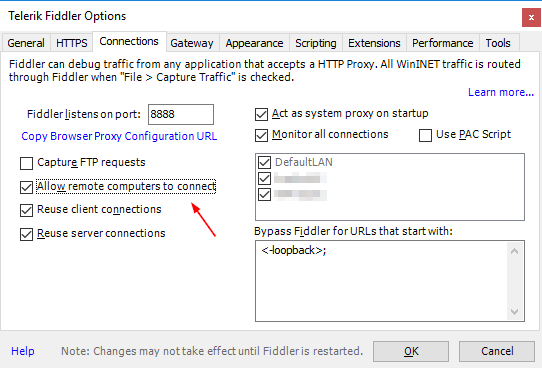
Task: Switch to the Extensions tab
Action: pyautogui.click(x=374, y=43)
